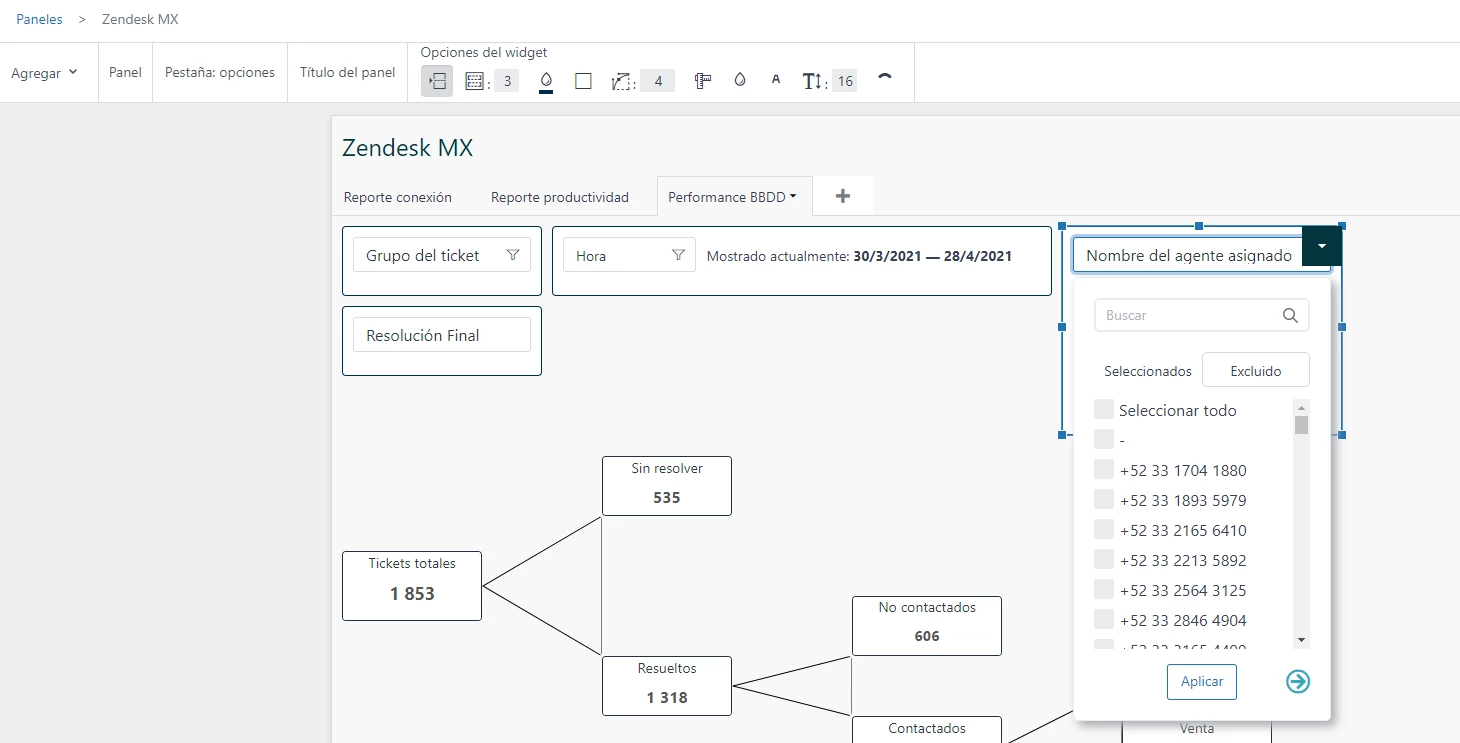Select the No contactados 606 box
Screen dimensions: 1460x743
pyautogui.click(x=927, y=626)
